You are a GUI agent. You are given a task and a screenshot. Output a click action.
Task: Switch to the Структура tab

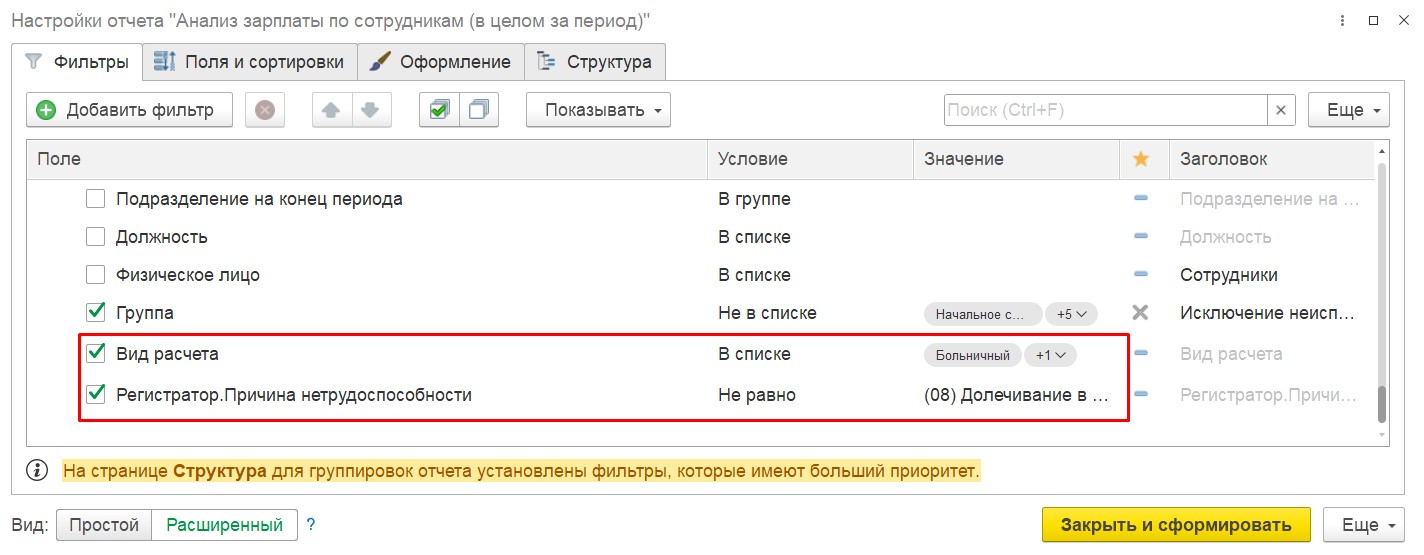pos(595,62)
